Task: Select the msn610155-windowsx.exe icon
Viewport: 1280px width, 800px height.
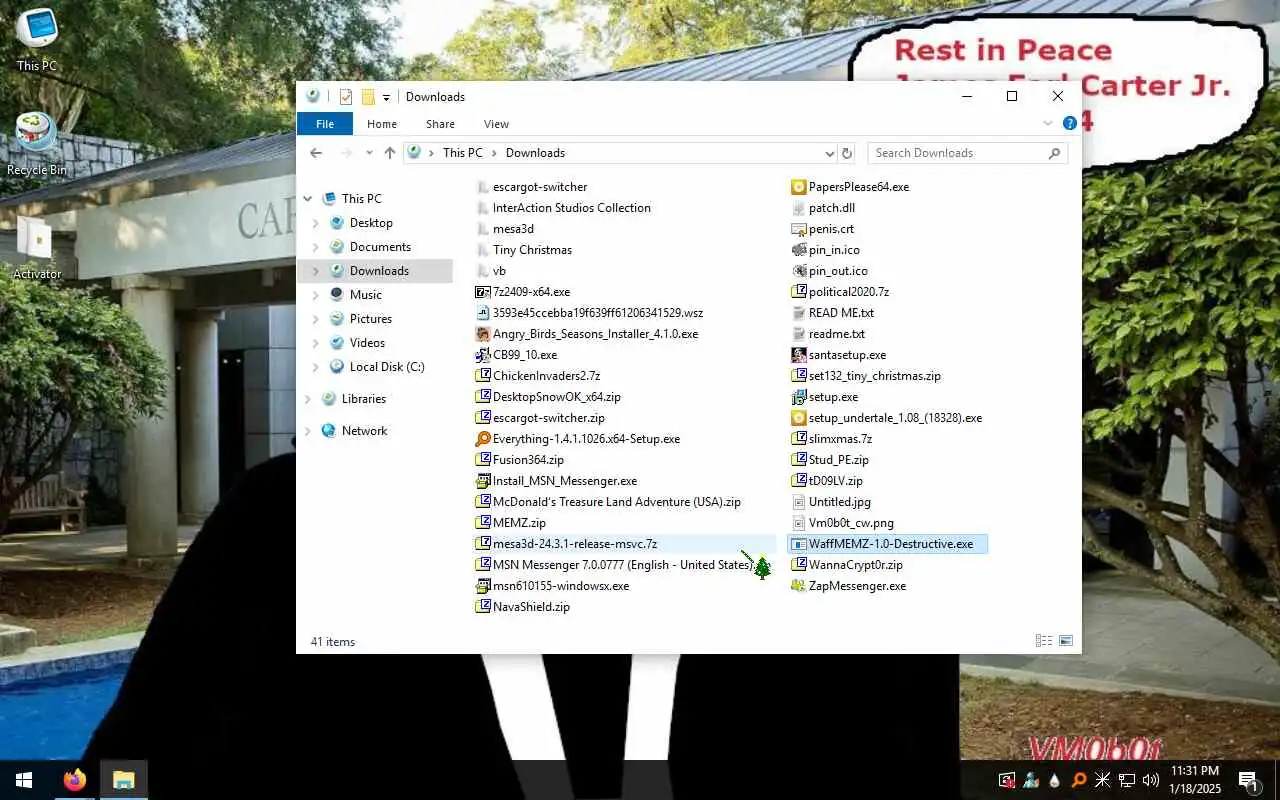Action: (483, 586)
